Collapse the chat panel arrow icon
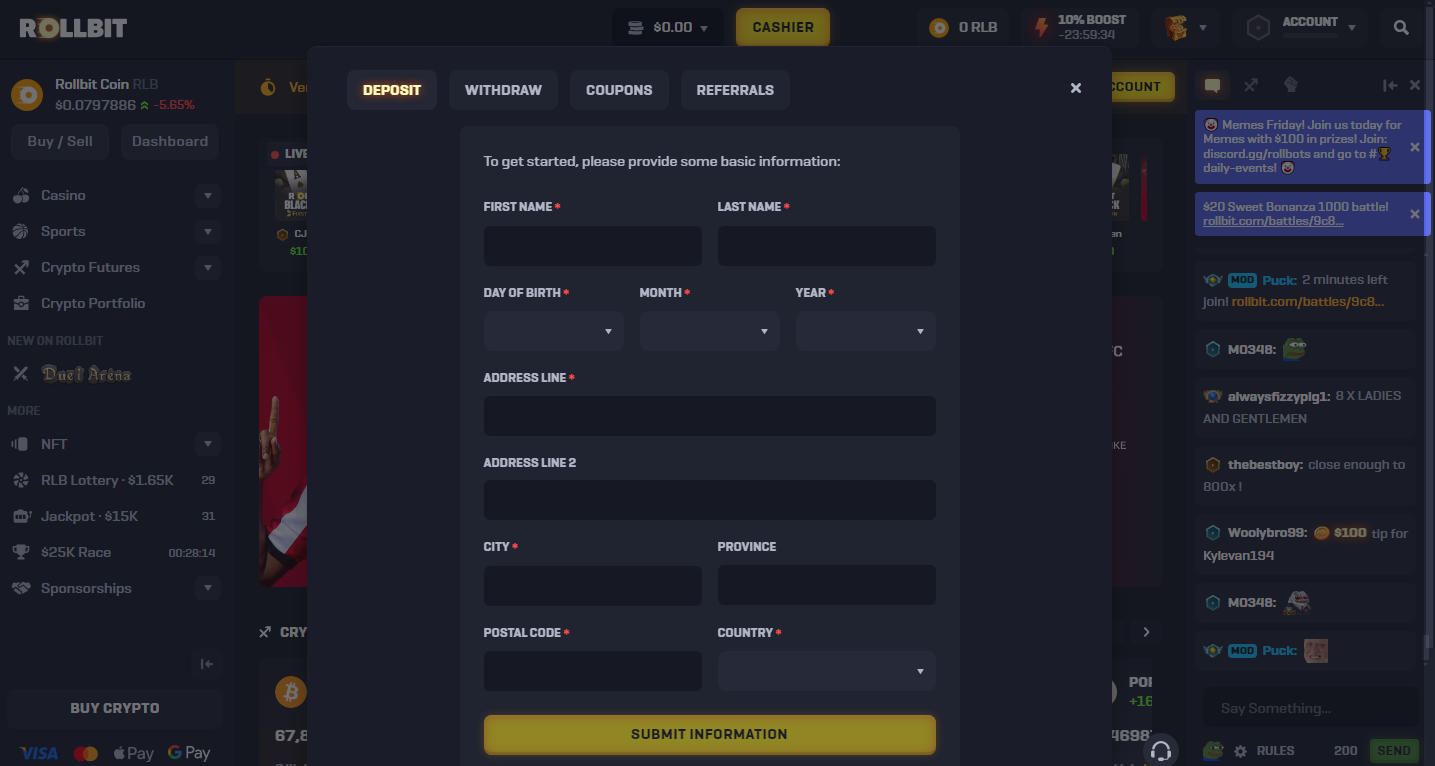Screen dimensions: 1435x766 pos(1390,86)
